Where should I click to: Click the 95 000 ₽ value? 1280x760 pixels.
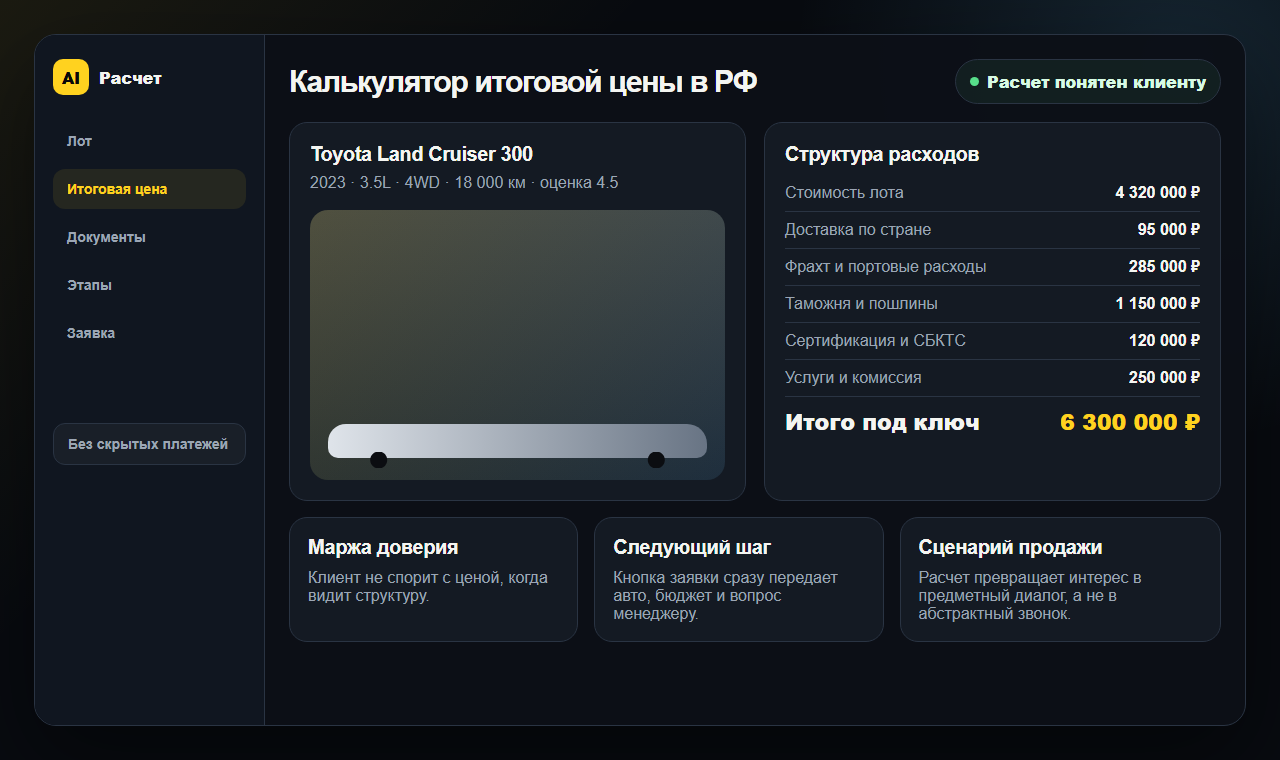[1169, 229]
